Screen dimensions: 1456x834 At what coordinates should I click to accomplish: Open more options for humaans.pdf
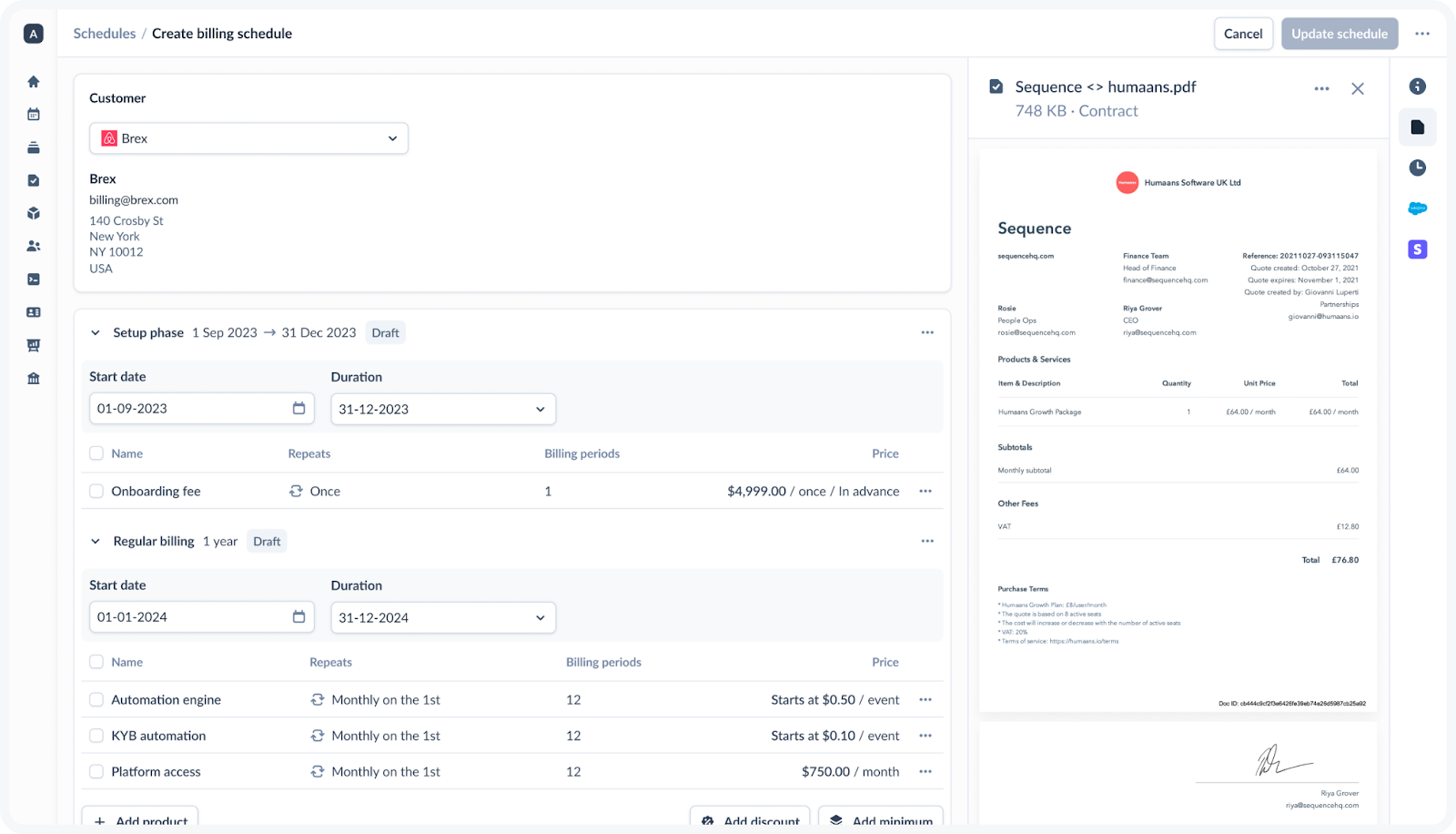tap(1322, 88)
